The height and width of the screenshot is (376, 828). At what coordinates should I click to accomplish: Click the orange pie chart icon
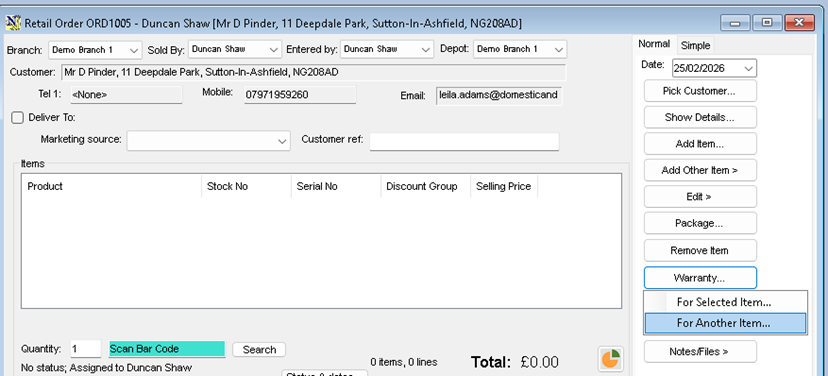coord(611,359)
